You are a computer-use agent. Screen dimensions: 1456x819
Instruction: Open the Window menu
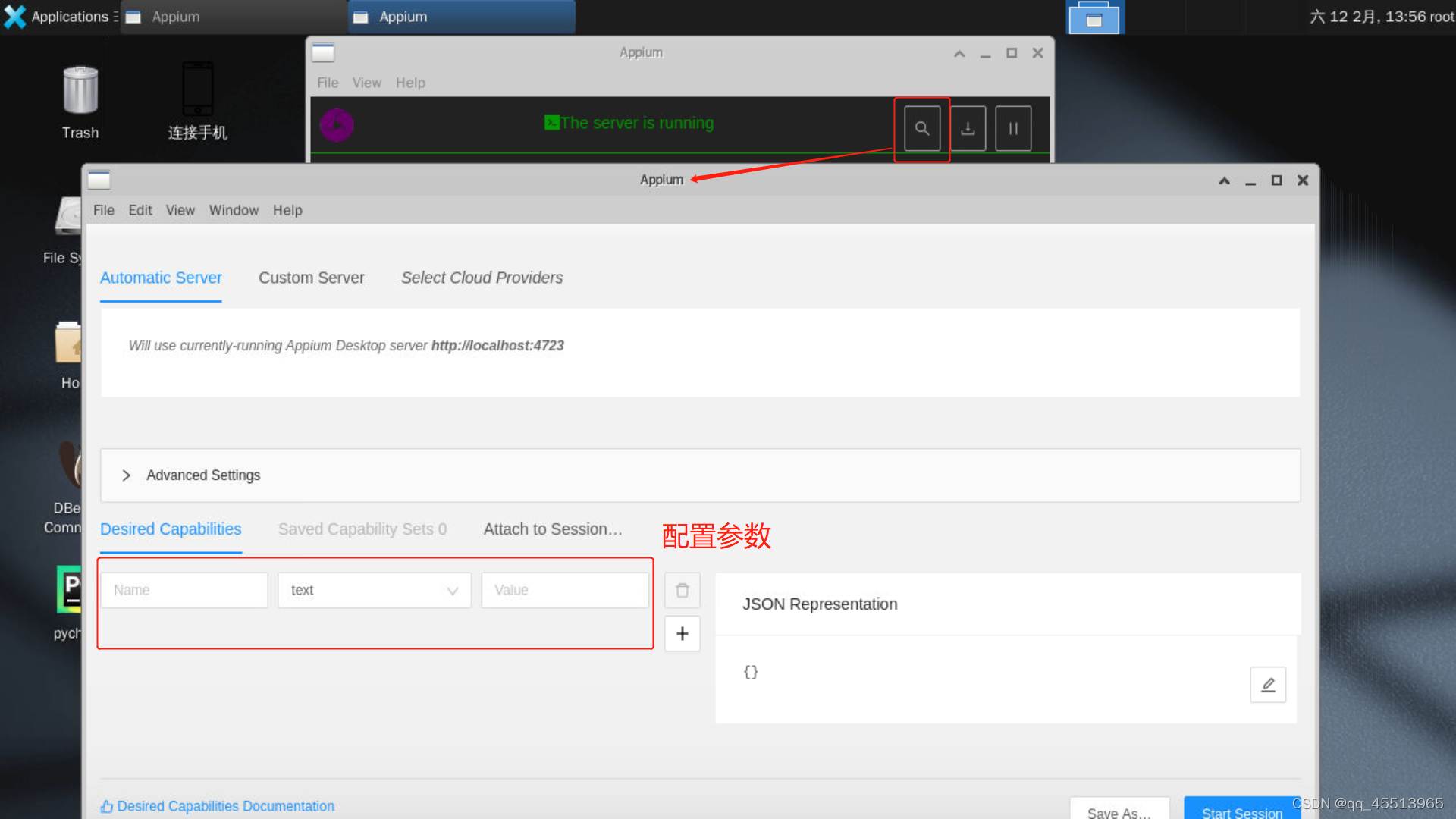pos(234,210)
